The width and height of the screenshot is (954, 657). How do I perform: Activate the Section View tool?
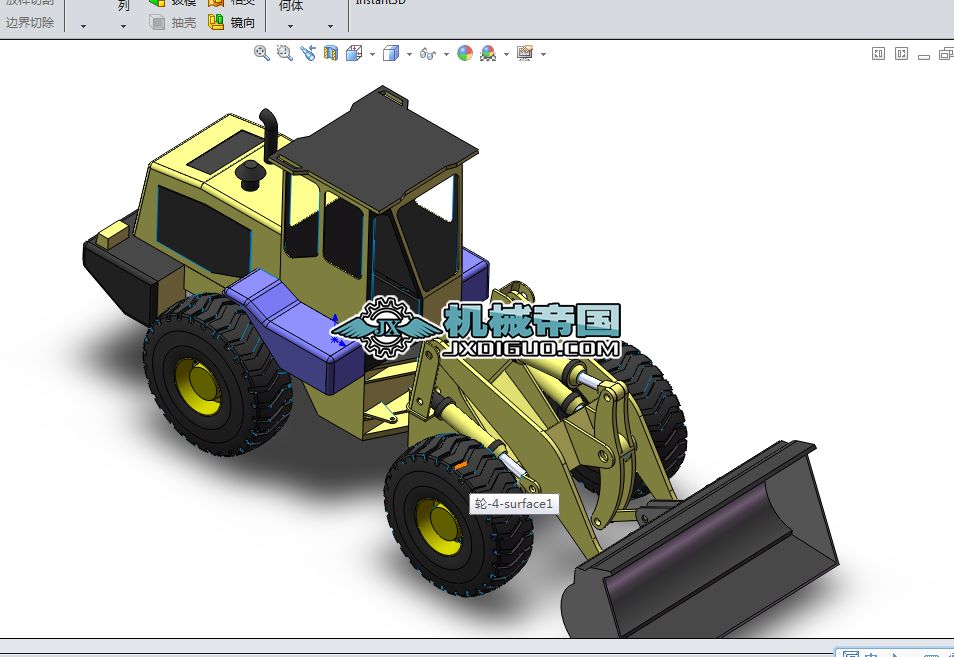(330, 54)
